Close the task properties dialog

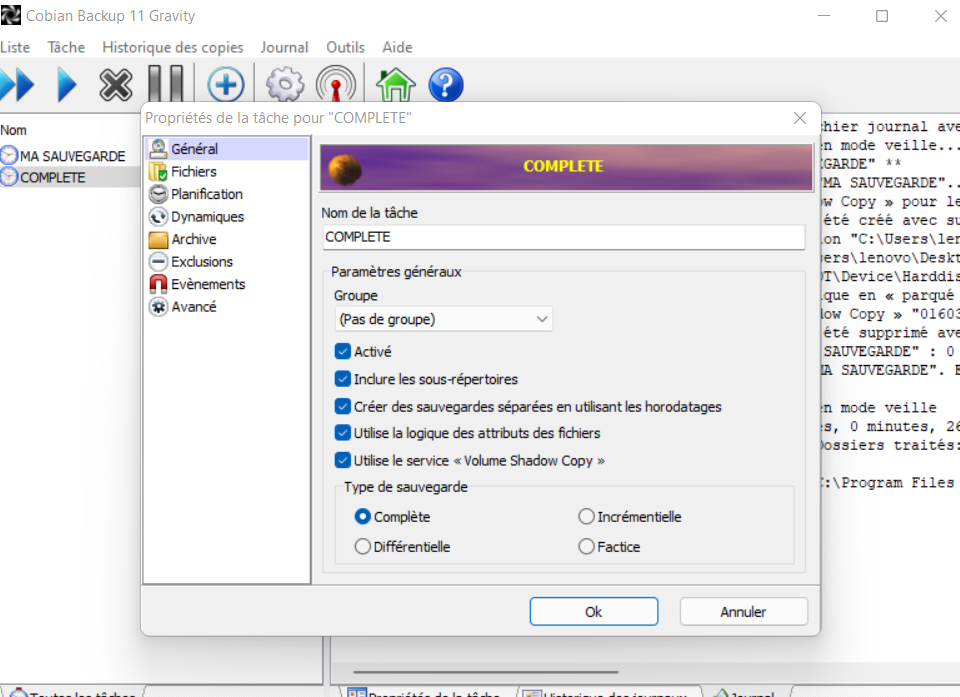pyautogui.click(x=800, y=118)
